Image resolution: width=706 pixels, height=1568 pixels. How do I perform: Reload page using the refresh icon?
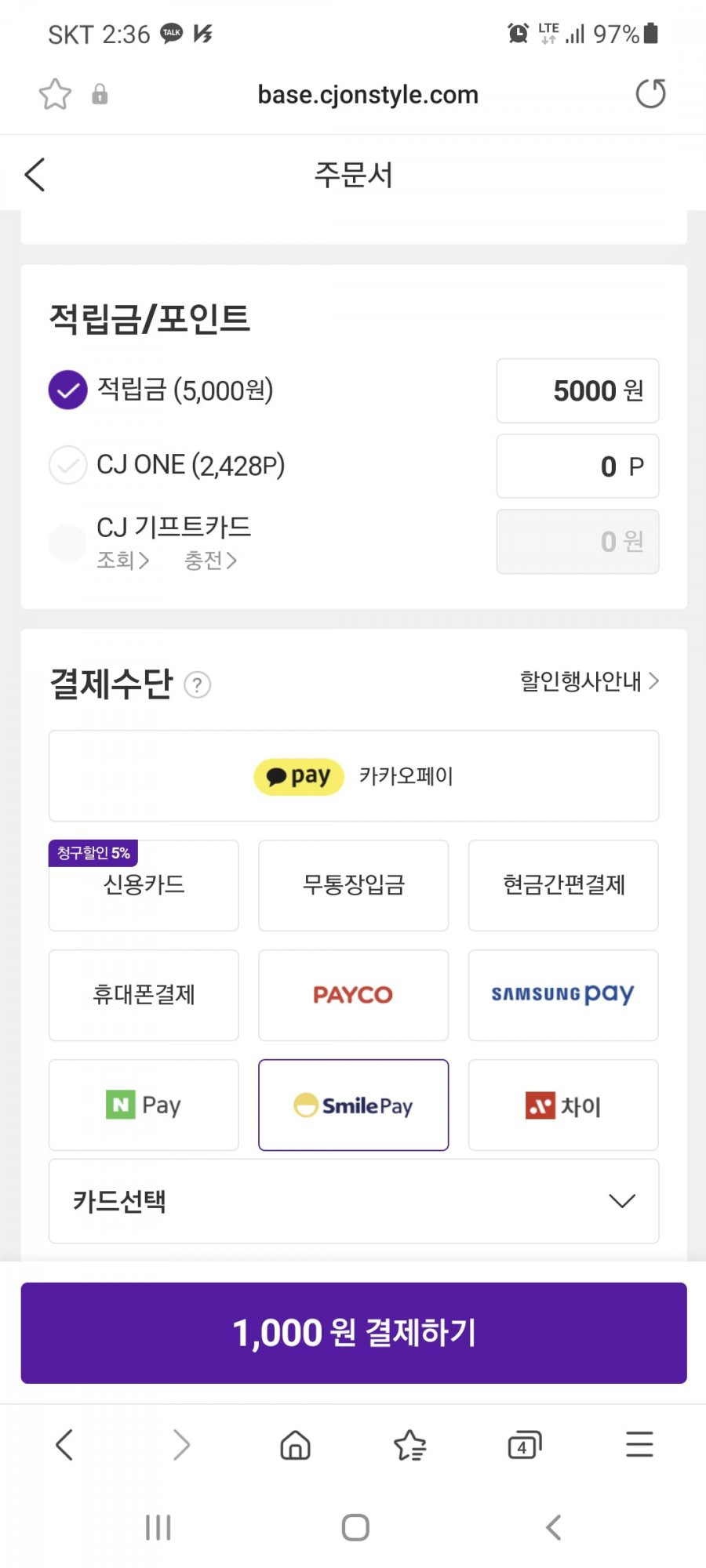point(650,94)
